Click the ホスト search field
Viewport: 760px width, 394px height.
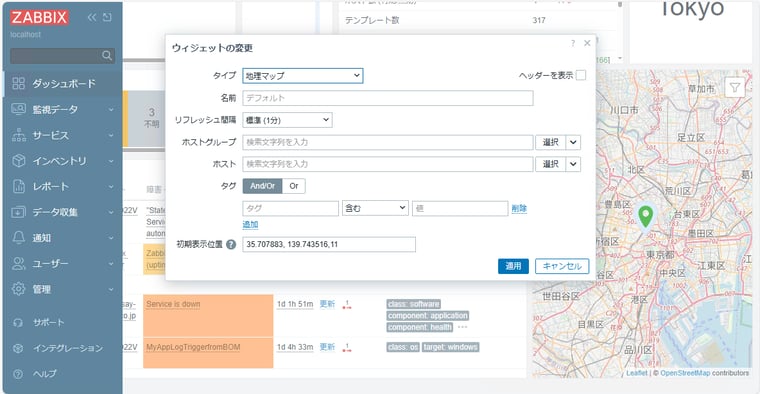(x=388, y=164)
